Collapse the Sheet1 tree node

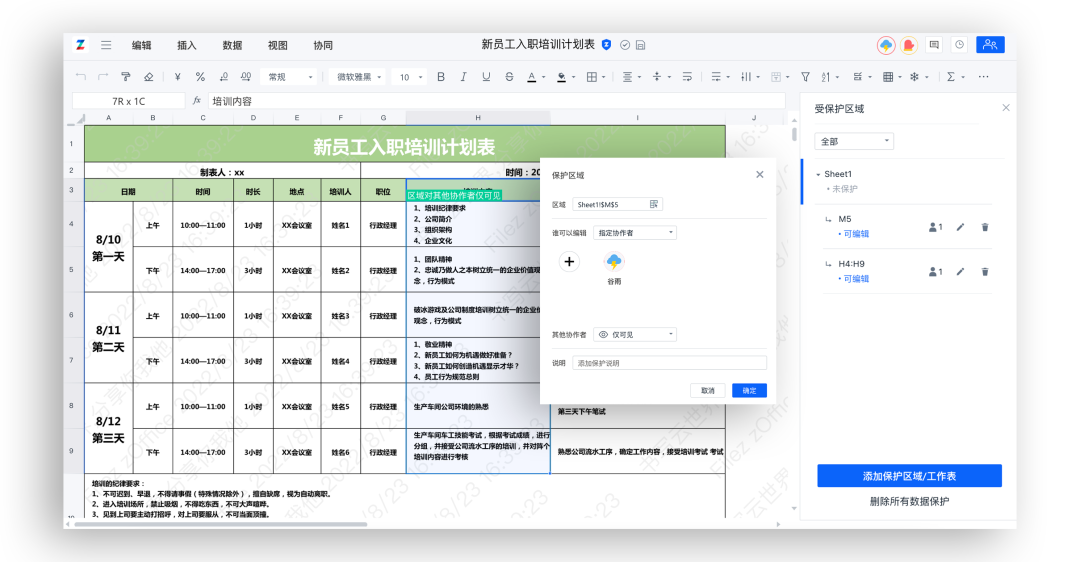click(x=818, y=174)
